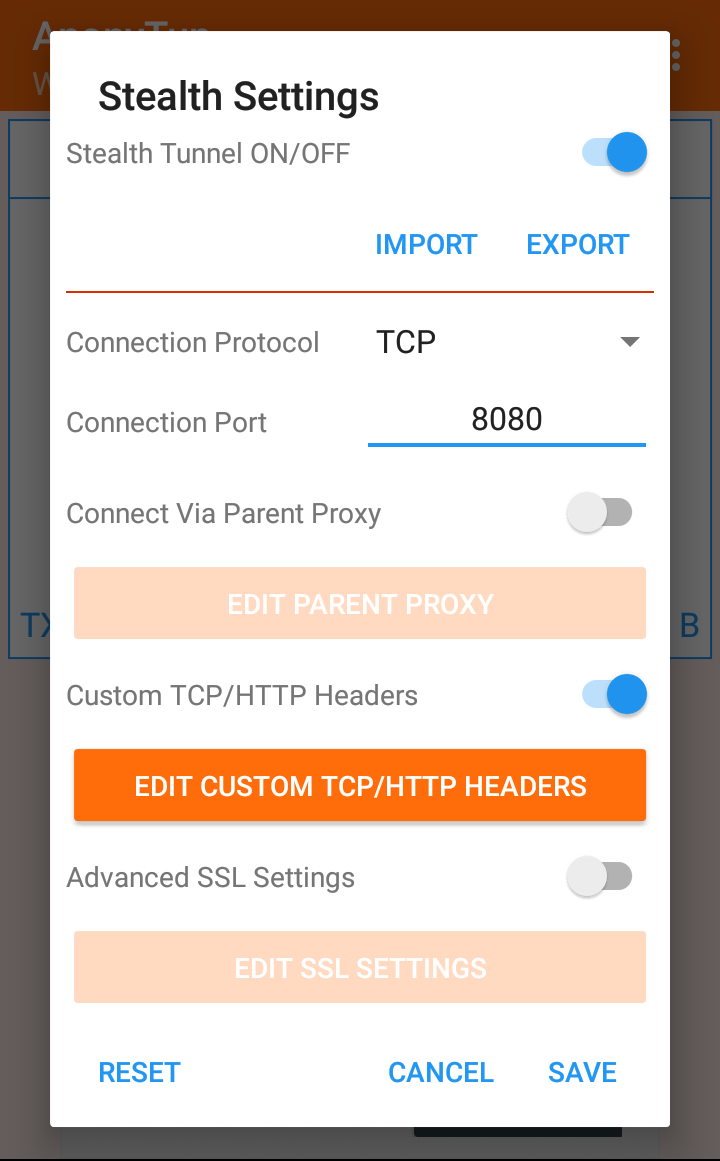Viewport: 720px width, 1161px height.
Task: Dismiss the dialog with CANCEL
Action: coord(441,1073)
